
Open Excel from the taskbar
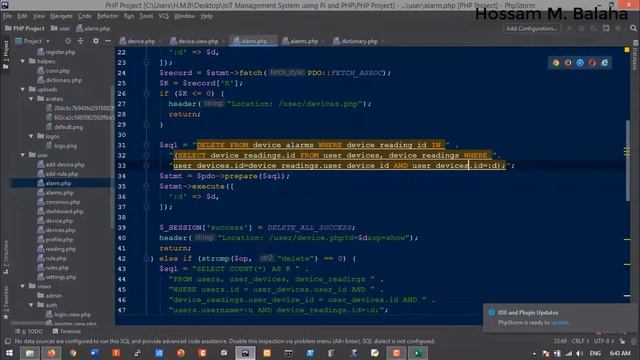418,353
